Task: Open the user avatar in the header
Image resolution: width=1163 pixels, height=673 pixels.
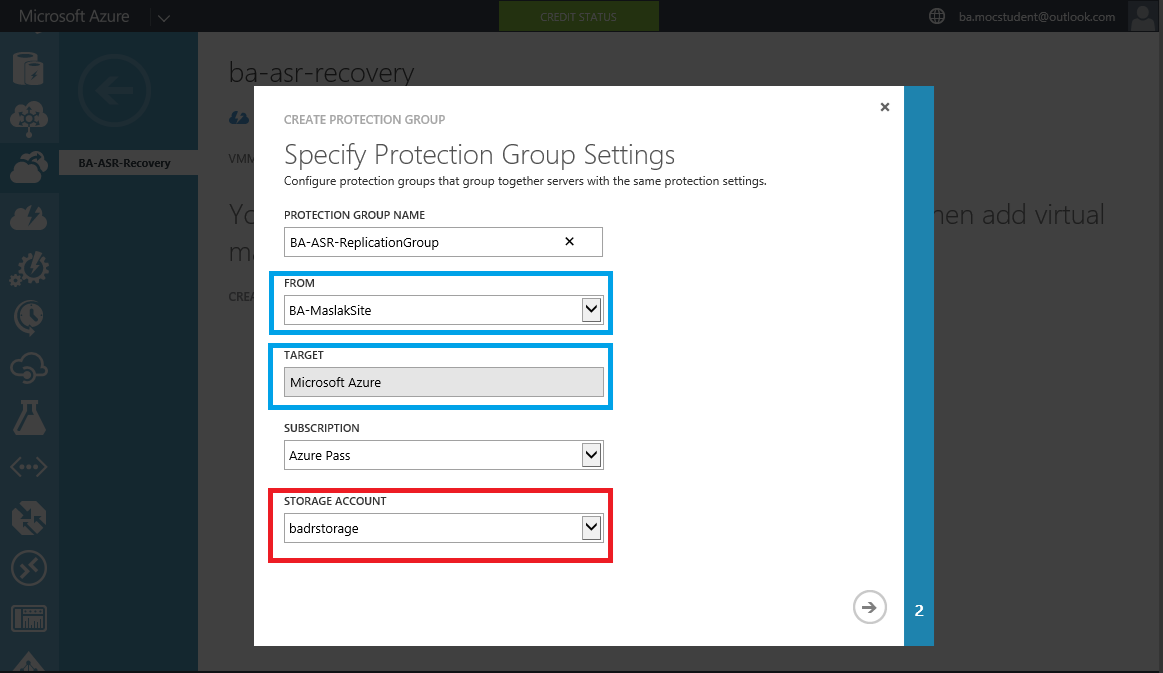Action: point(1143,16)
